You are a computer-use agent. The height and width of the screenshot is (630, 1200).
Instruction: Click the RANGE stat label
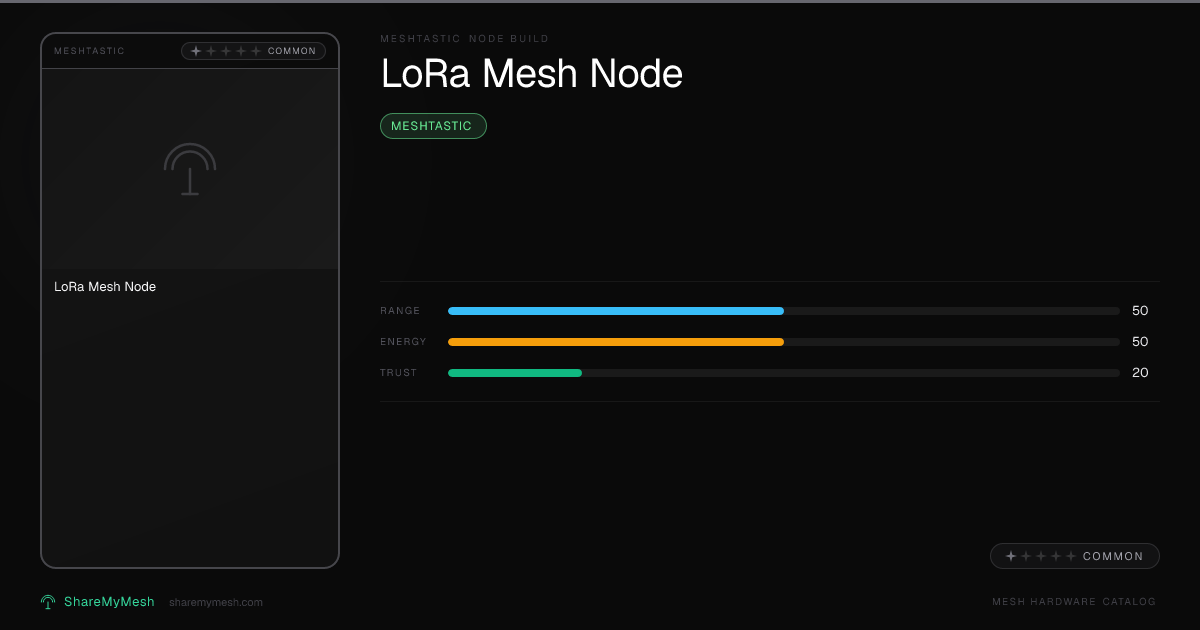tap(400, 311)
